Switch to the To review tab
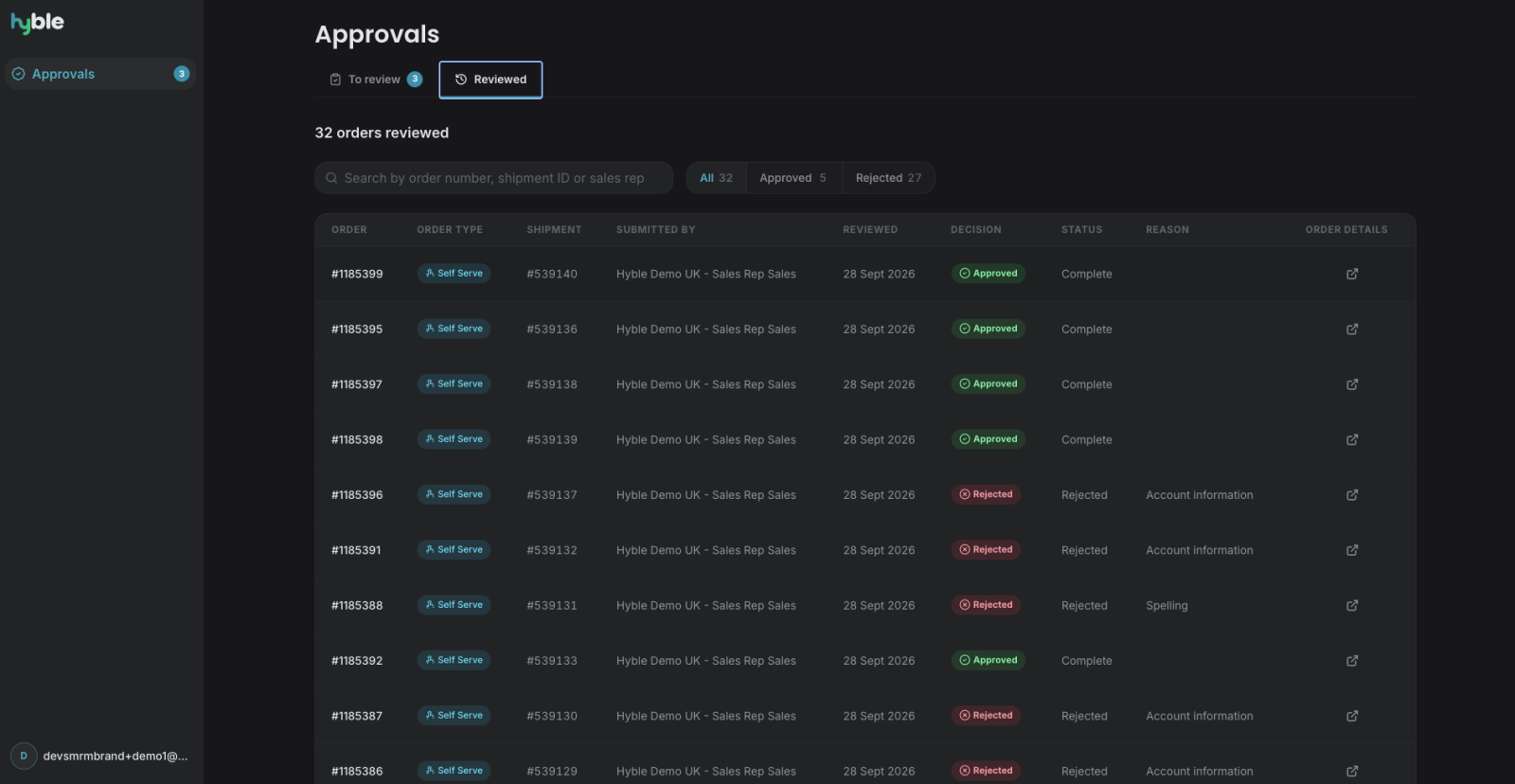 pyautogui.click(x=376, y=80)
